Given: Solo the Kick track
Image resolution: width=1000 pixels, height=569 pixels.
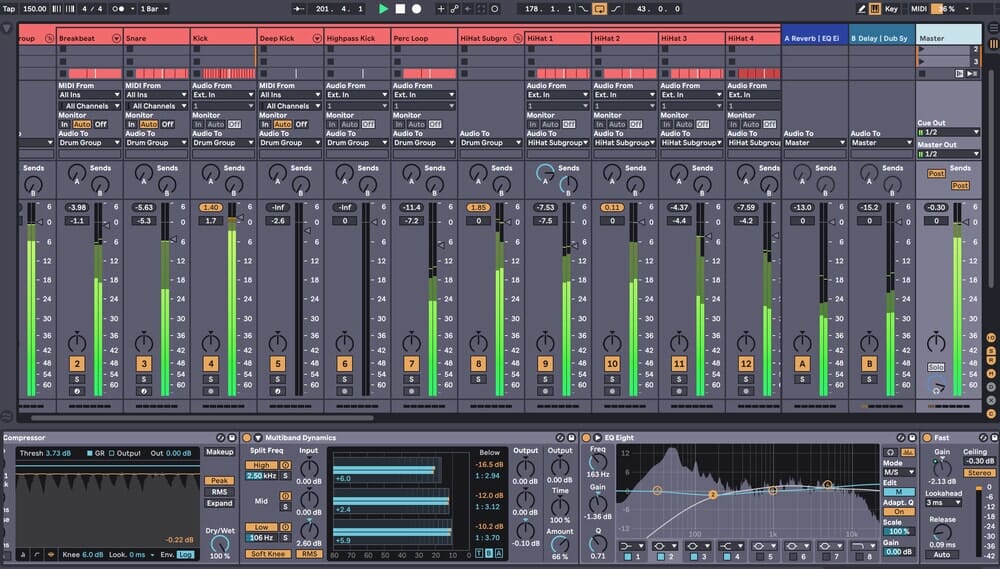Looking at the screenshot, I should pyautogui.click(x=210, y=379).
